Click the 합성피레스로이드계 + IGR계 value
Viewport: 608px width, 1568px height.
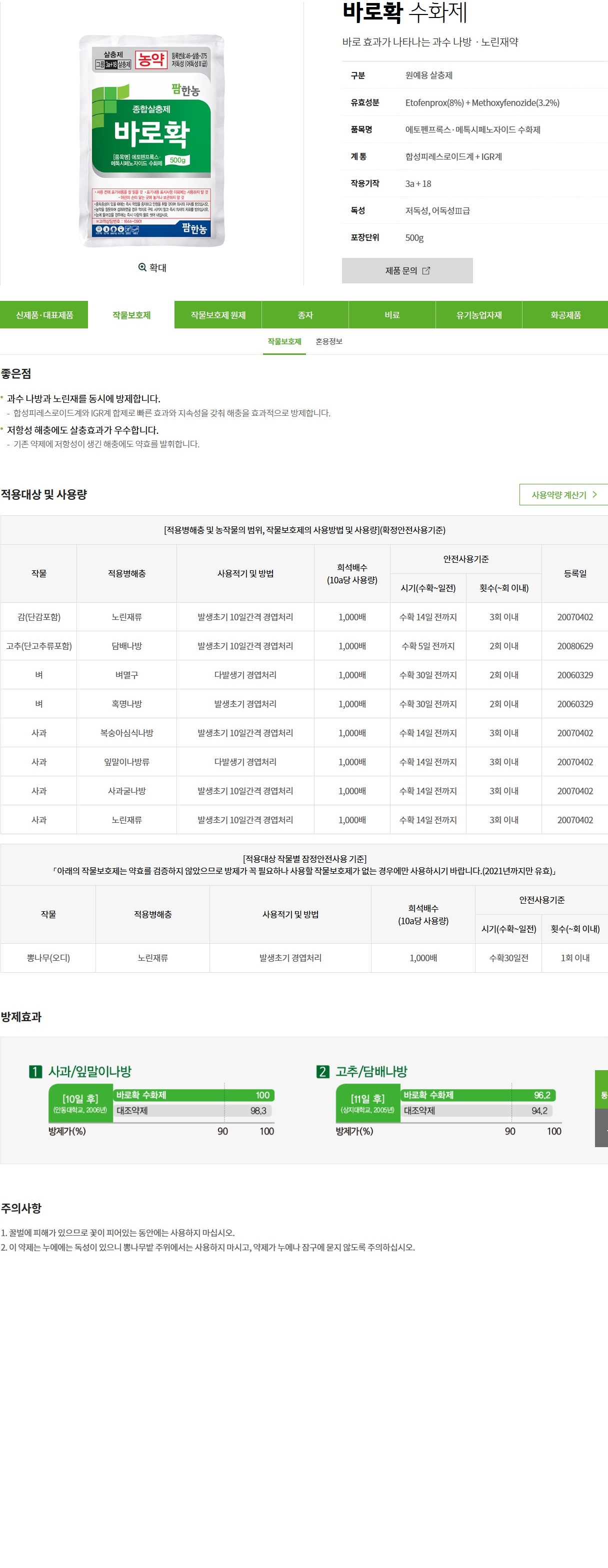tap(454, 156)
